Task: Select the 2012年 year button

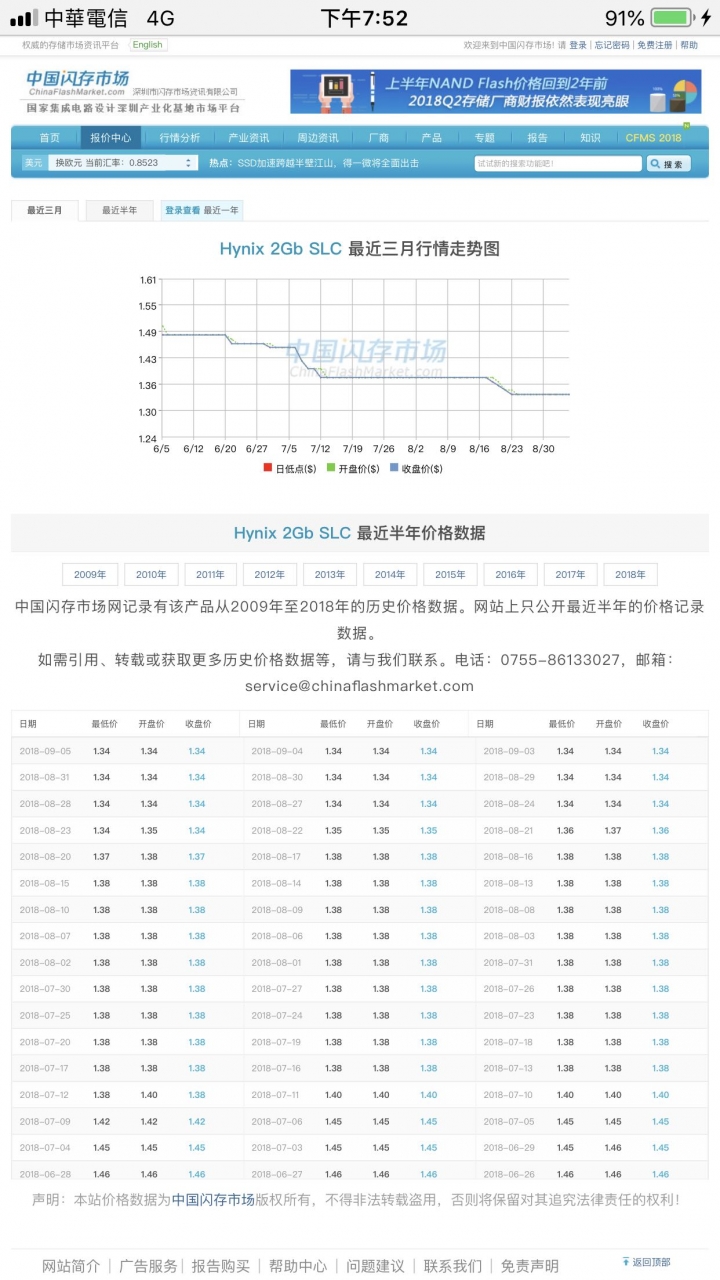Action: tap(271, 574)
